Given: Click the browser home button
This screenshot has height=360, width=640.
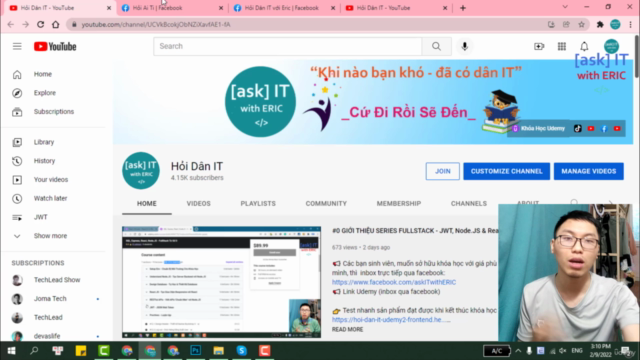Looking at the screenshot, I should click(56, 24).
